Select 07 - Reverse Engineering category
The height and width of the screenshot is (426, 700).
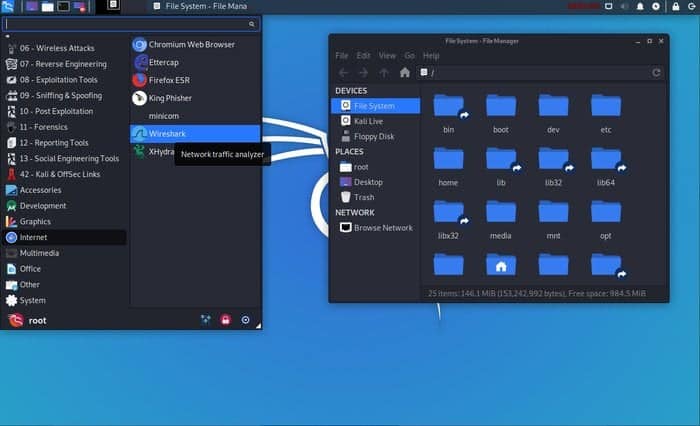pos(65,64)
